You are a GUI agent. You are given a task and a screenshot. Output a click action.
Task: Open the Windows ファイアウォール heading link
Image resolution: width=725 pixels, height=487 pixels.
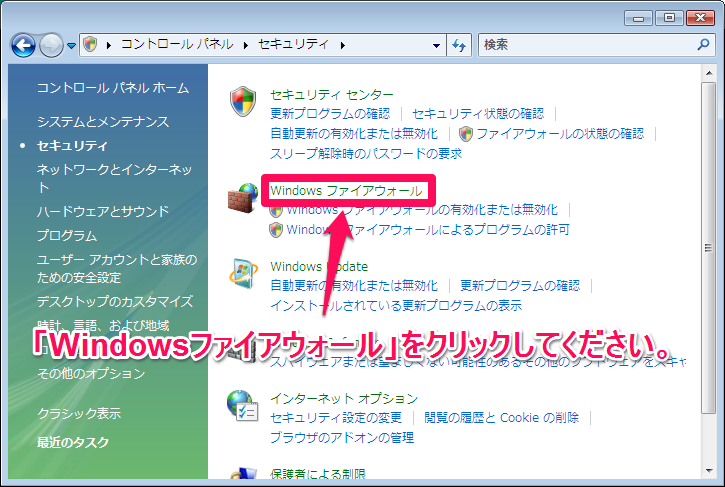point(346,191)
